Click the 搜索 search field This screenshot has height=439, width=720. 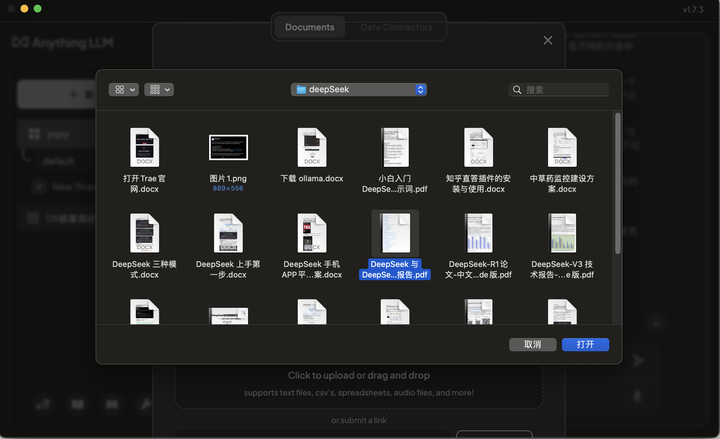(x=558, y=90)
